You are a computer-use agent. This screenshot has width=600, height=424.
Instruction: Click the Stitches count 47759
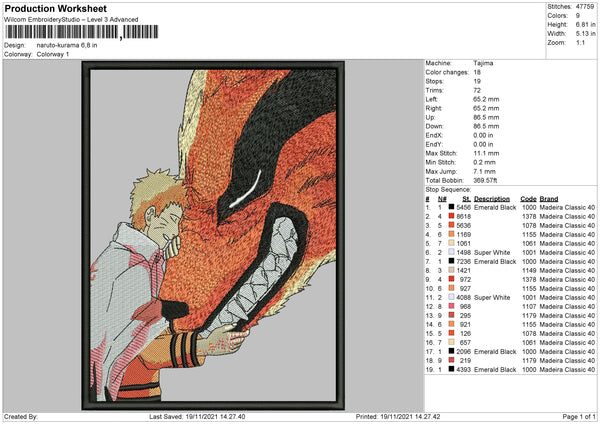pos(585,7)
